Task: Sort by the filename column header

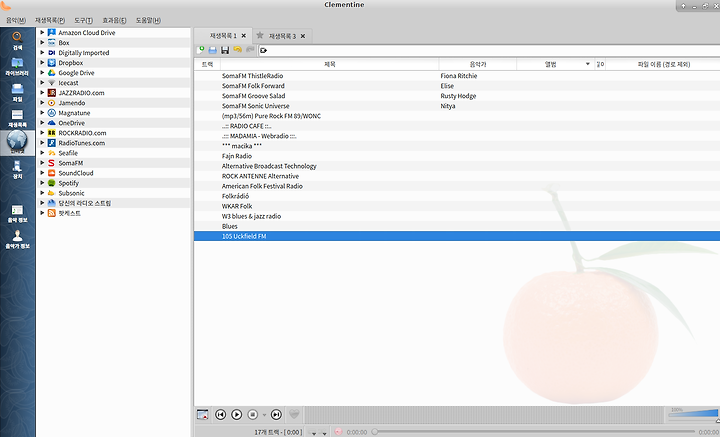Action: pyautogui.click(x=664, y=64)
